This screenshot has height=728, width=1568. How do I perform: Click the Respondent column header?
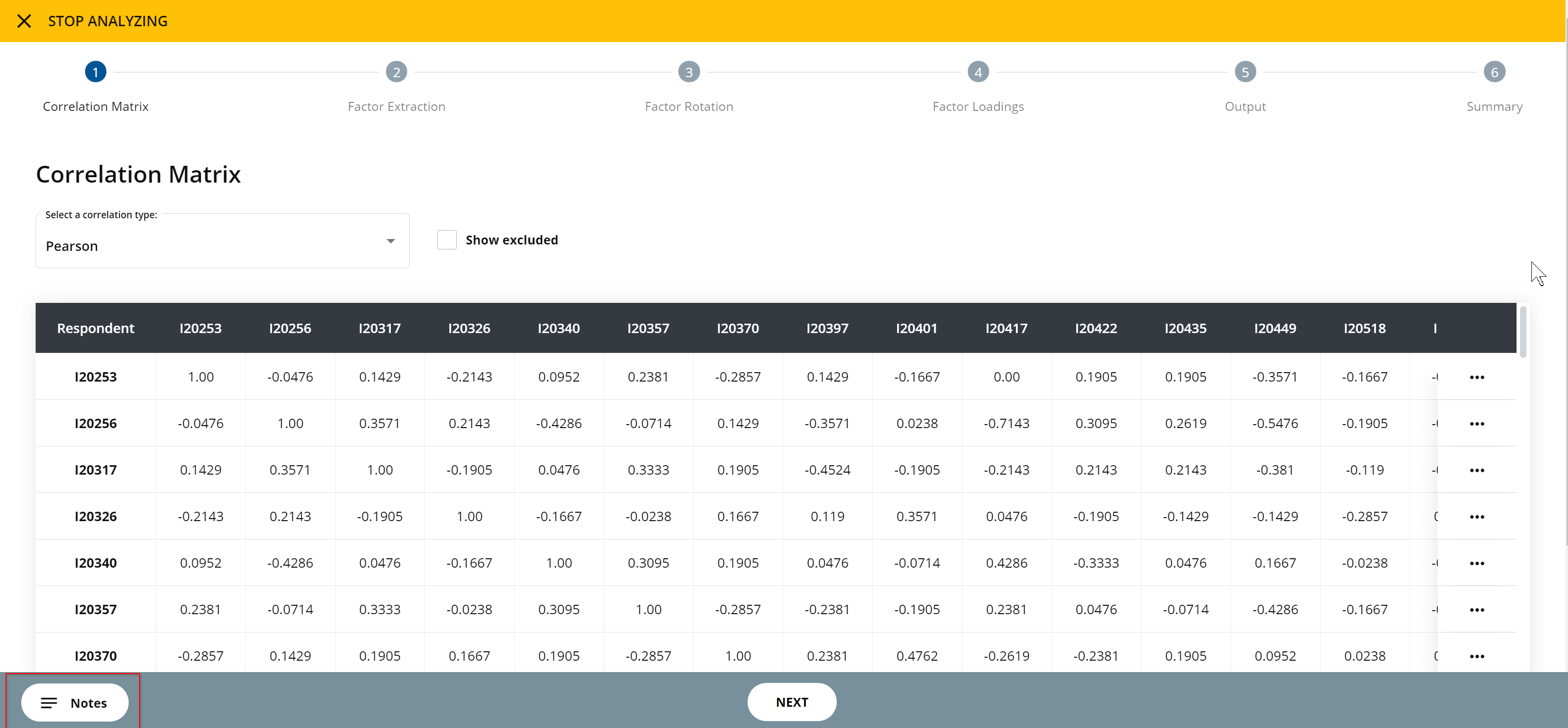[95, 328]
